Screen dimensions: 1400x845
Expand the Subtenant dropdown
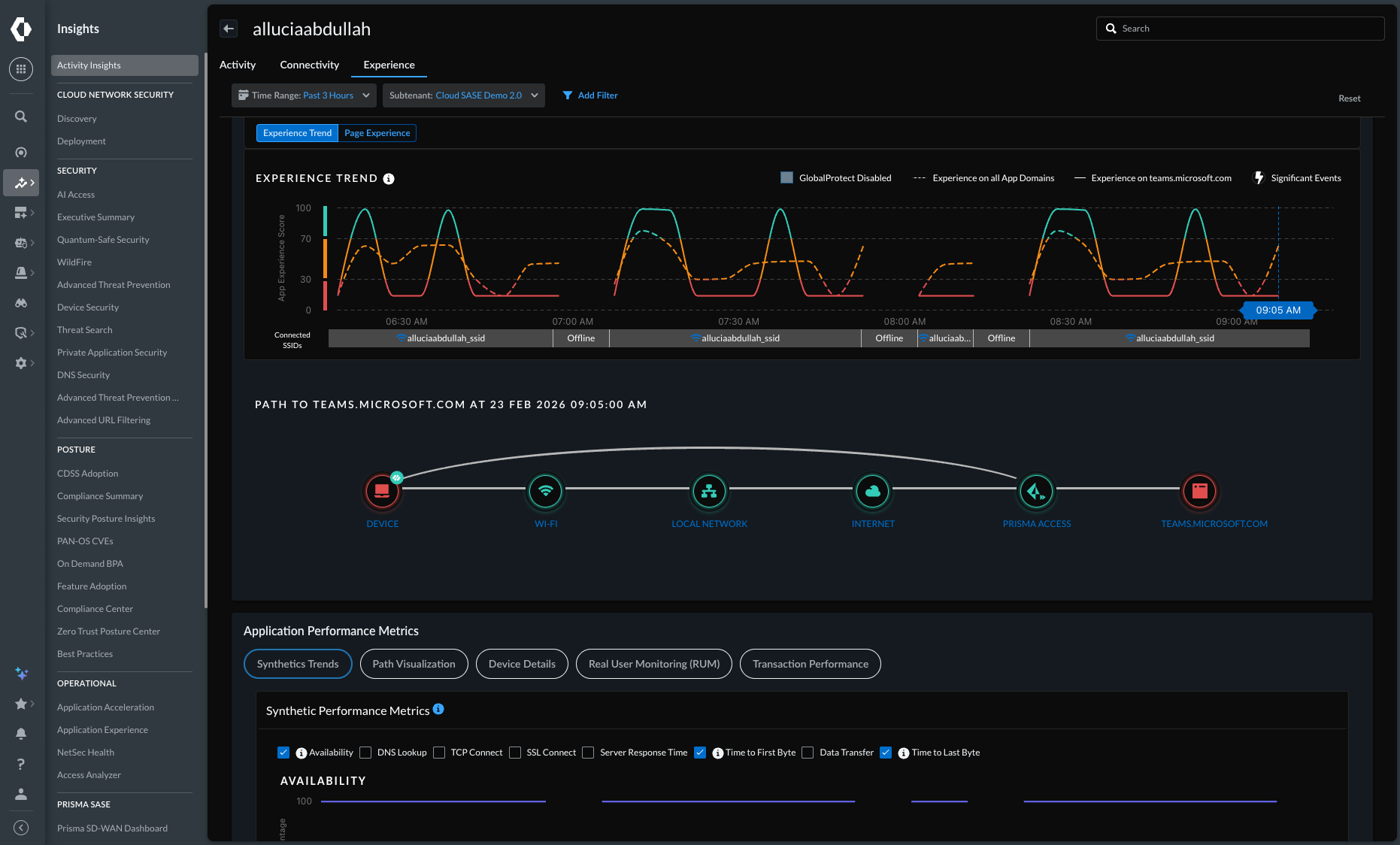pyautogui.click(x=463, y=95)
